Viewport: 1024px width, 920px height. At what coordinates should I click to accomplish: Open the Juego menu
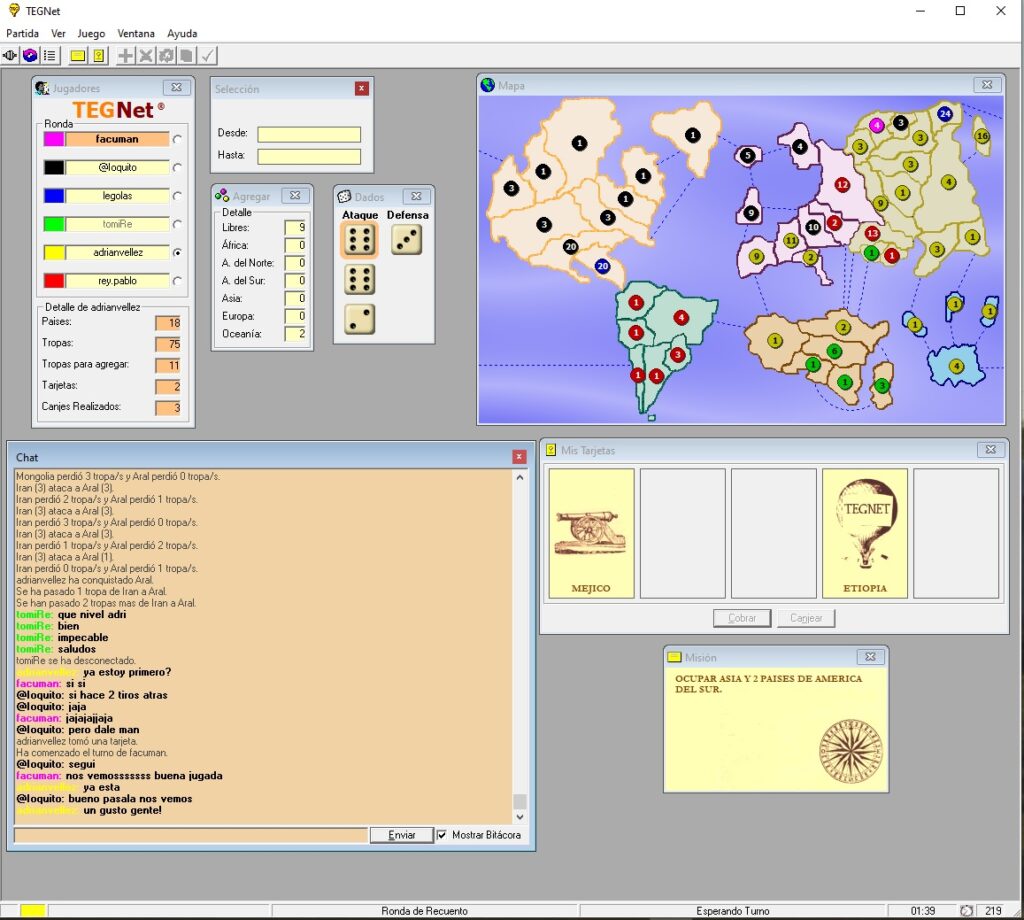(91, 33)
